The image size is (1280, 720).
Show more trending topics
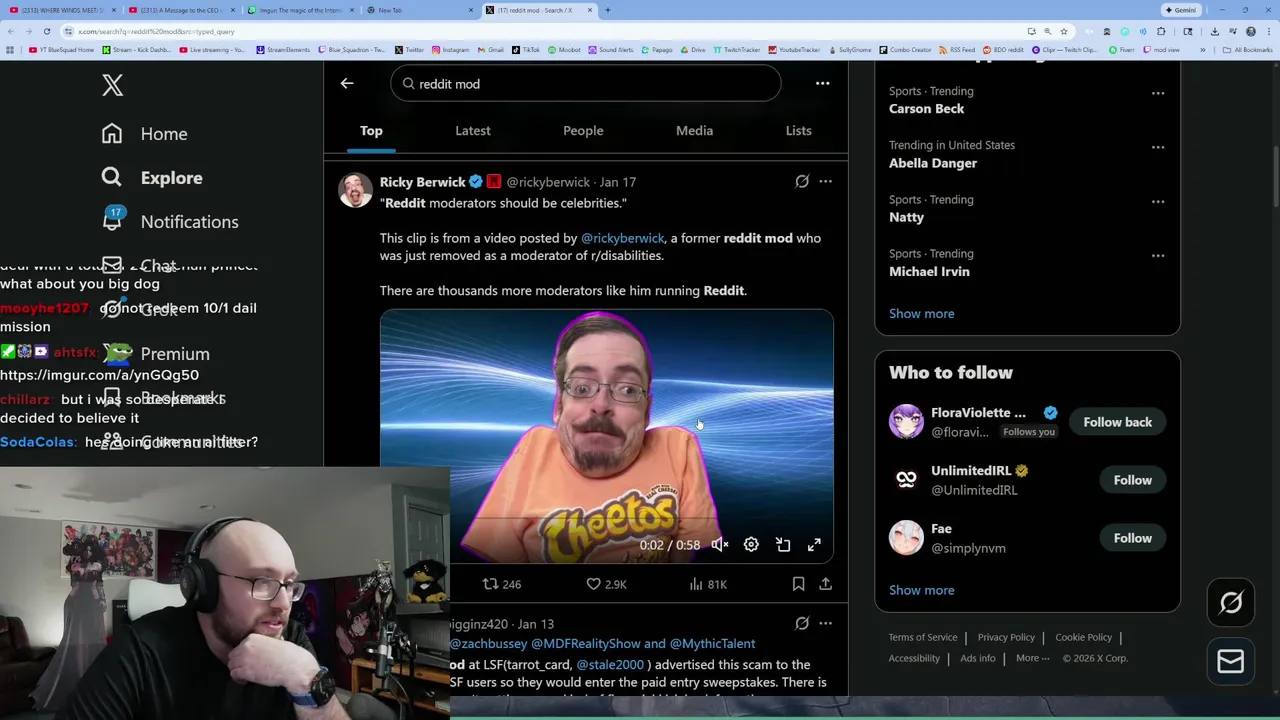(x=921, y=314)
